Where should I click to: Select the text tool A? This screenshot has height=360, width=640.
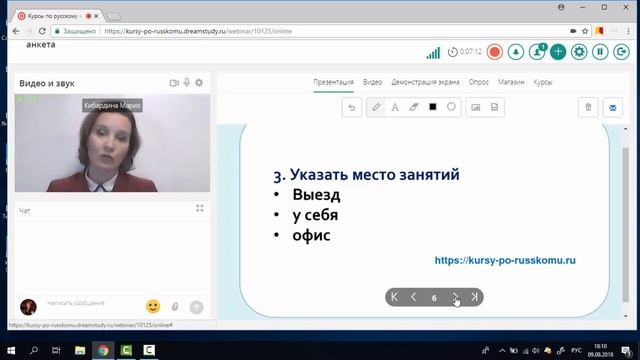click(x=395, y=107)
